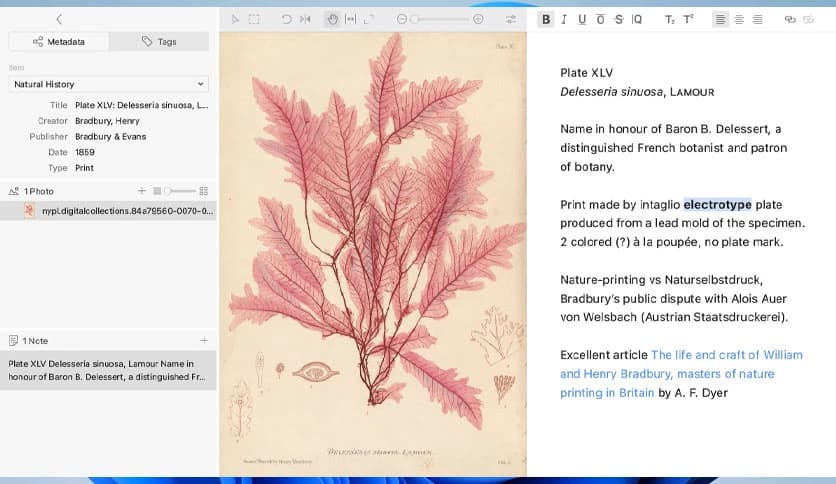Flip the image horizontally
Screen dimensions: 836x484
tap(305, 20)
